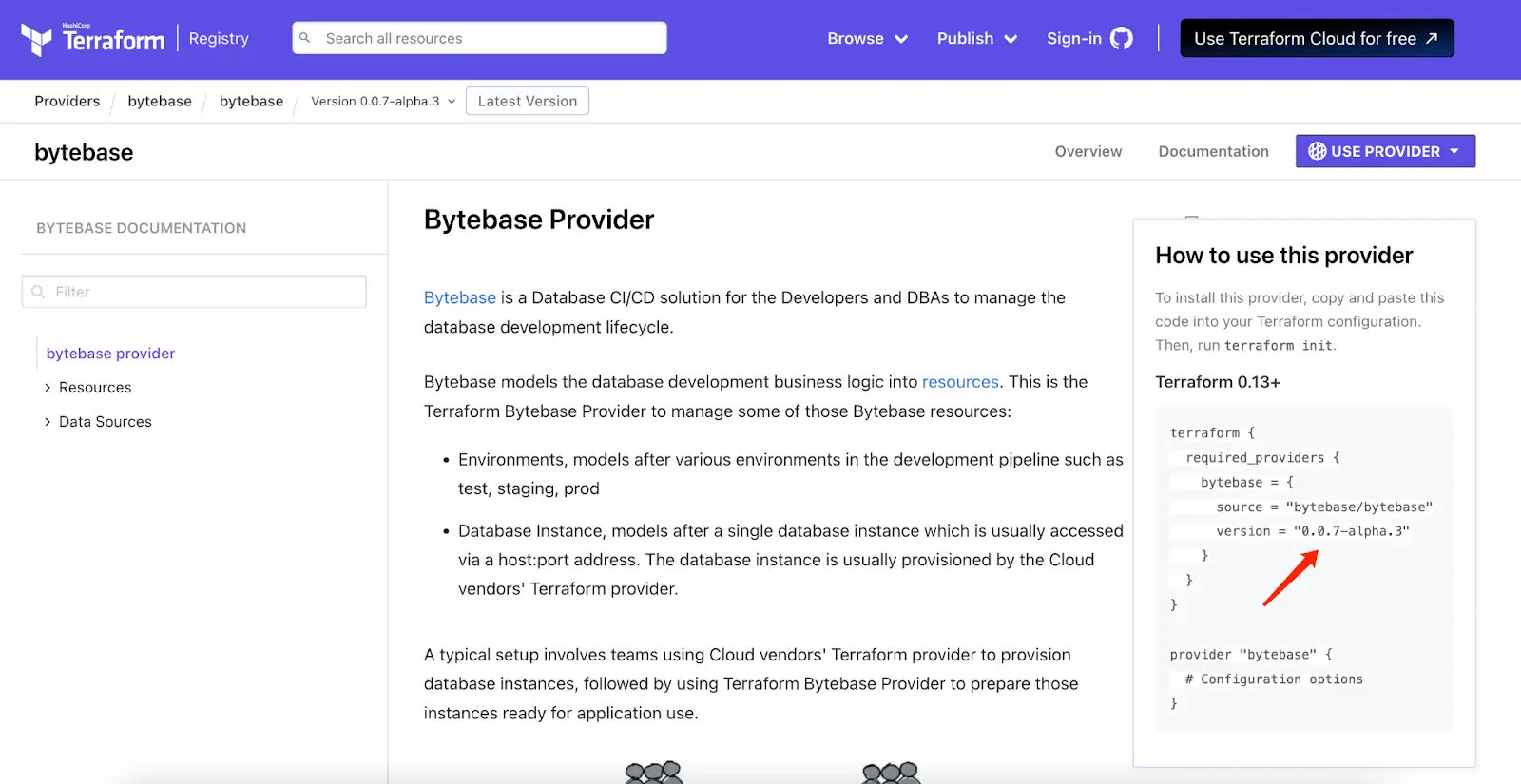Click Use Terraform Cloud for free button

pyautogui.click(x=1317, y=38)
